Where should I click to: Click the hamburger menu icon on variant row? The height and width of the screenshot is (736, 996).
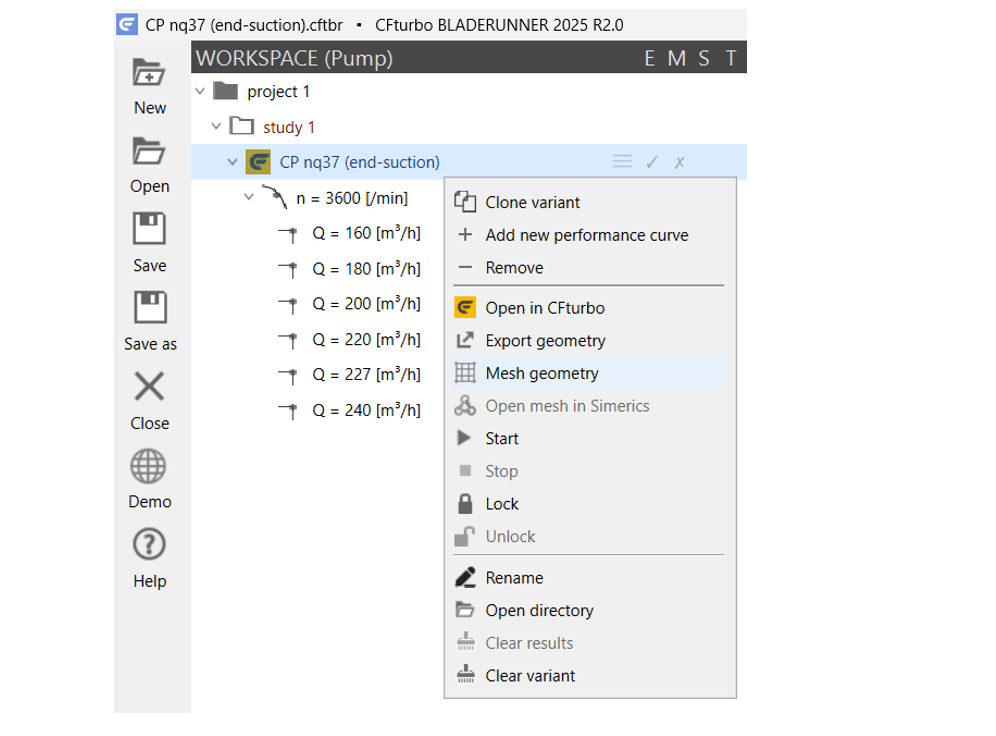(622, 162)
